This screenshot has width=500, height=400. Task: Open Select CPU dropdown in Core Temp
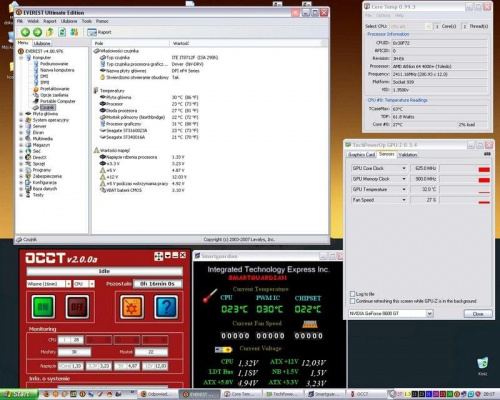click(x=428, y=26)
